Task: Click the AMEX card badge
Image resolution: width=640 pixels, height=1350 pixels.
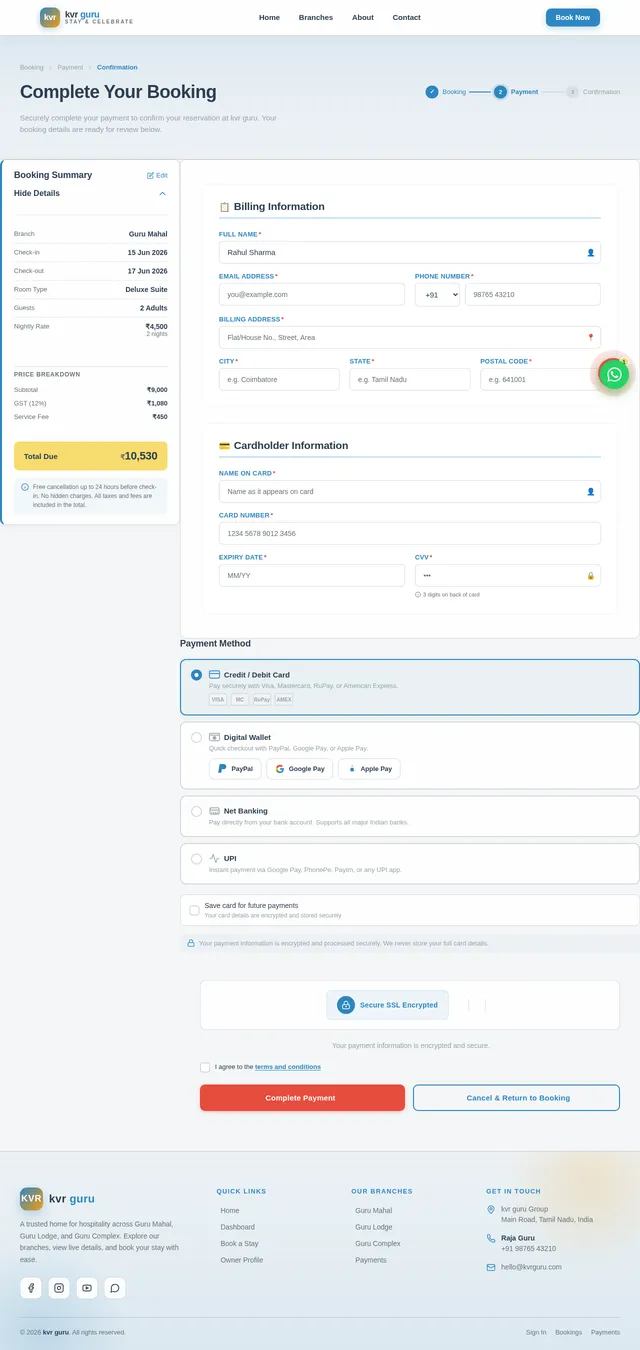Action: click(x=284, y=700)
